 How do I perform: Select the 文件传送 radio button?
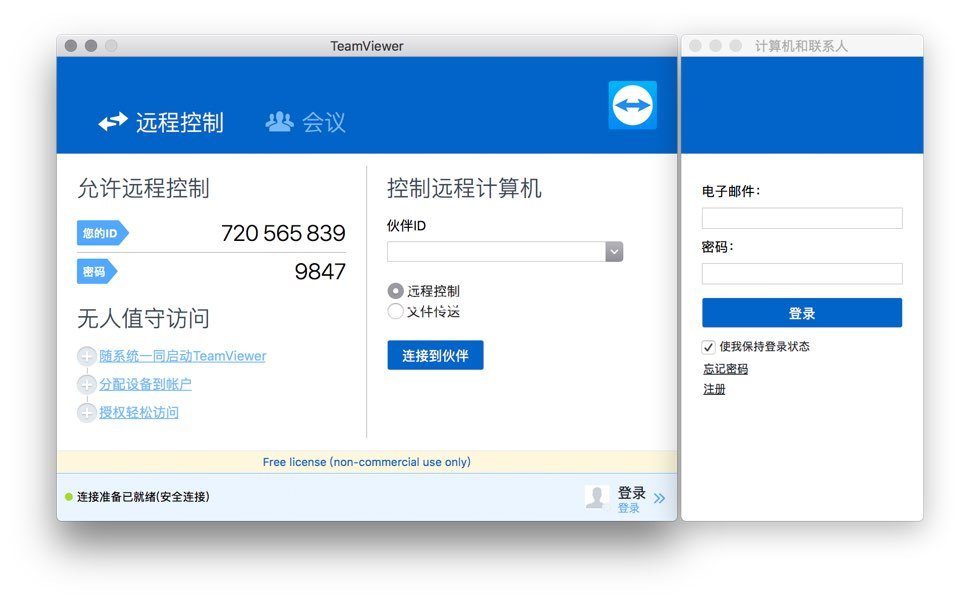point(396,311)
